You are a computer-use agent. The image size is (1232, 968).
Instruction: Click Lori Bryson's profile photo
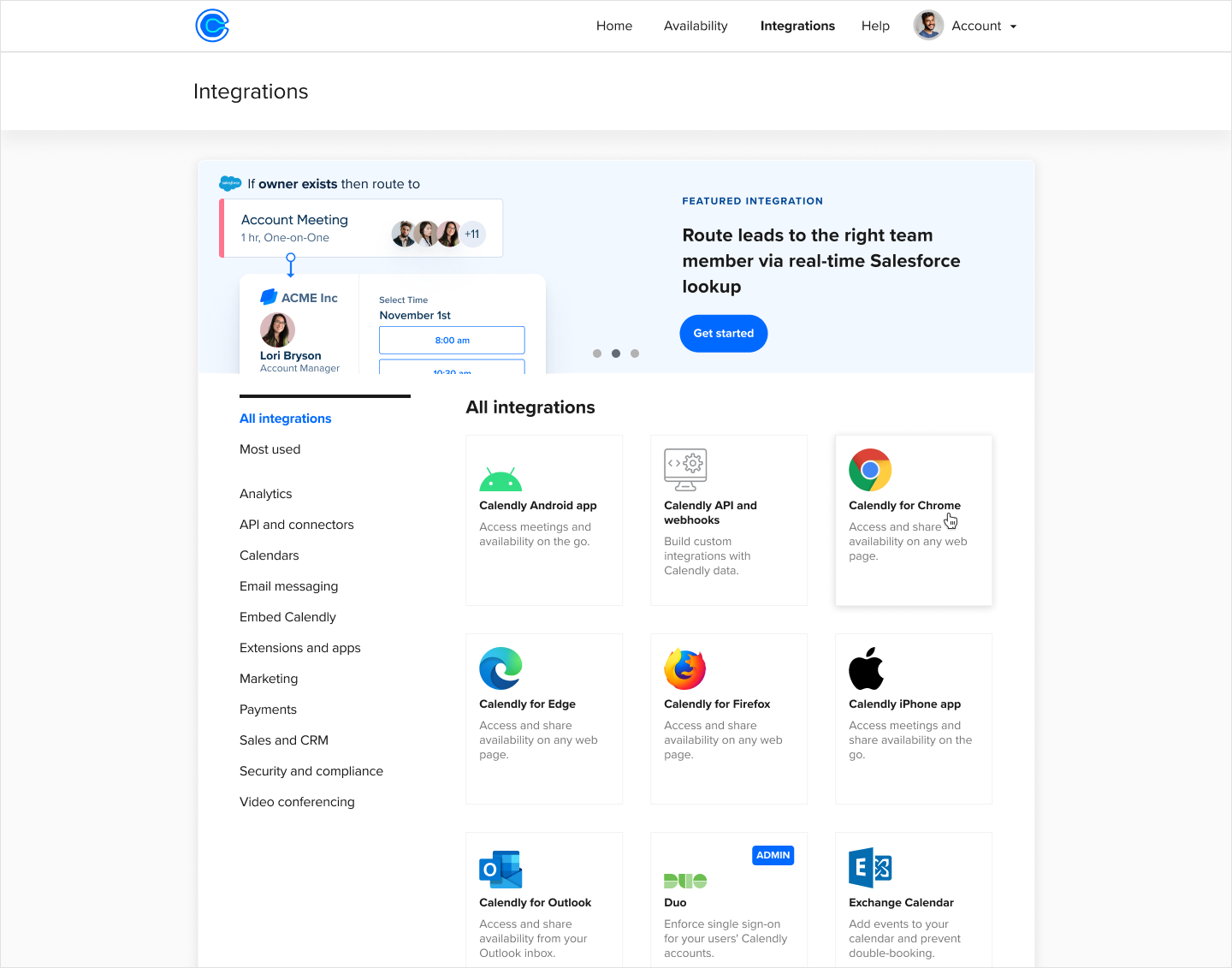click(277, 330)
